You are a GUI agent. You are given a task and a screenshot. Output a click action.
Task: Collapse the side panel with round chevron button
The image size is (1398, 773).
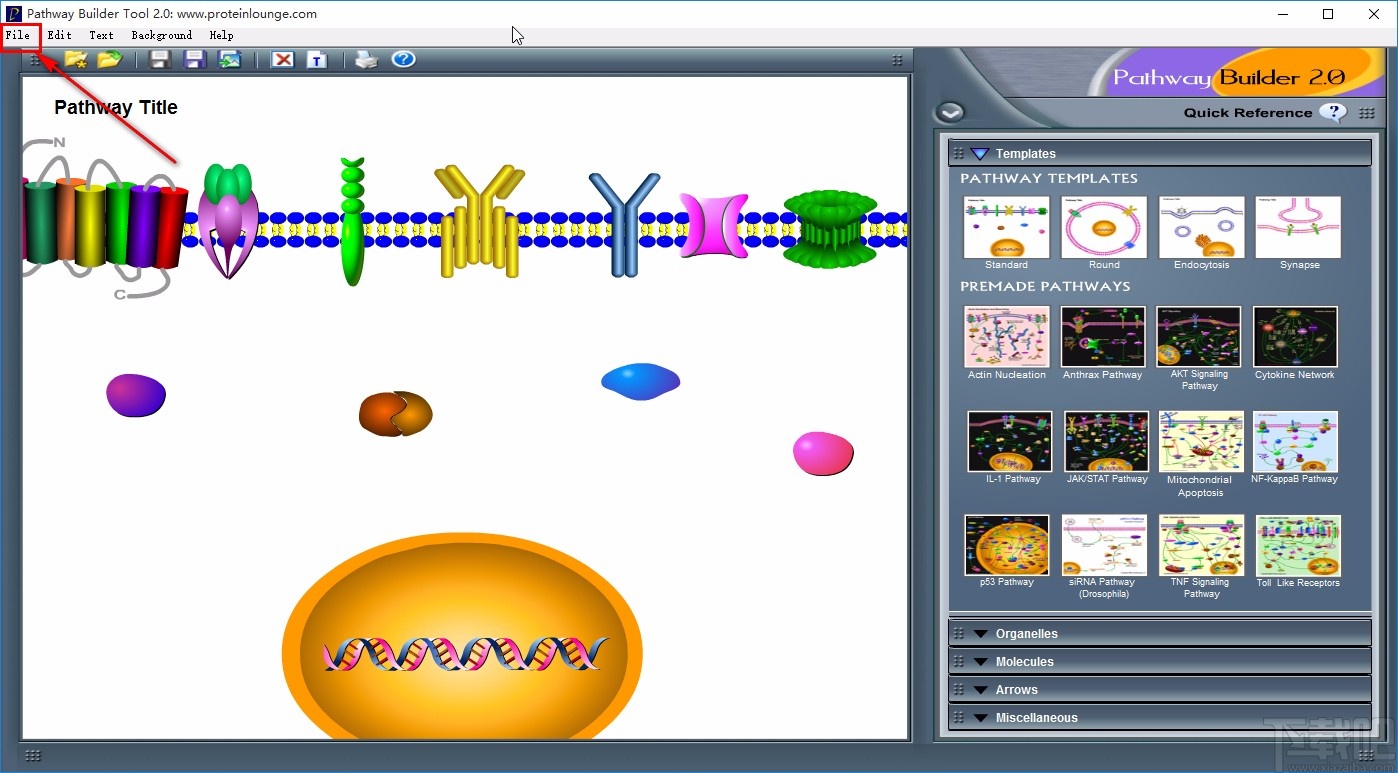click(x=950, y=112)
